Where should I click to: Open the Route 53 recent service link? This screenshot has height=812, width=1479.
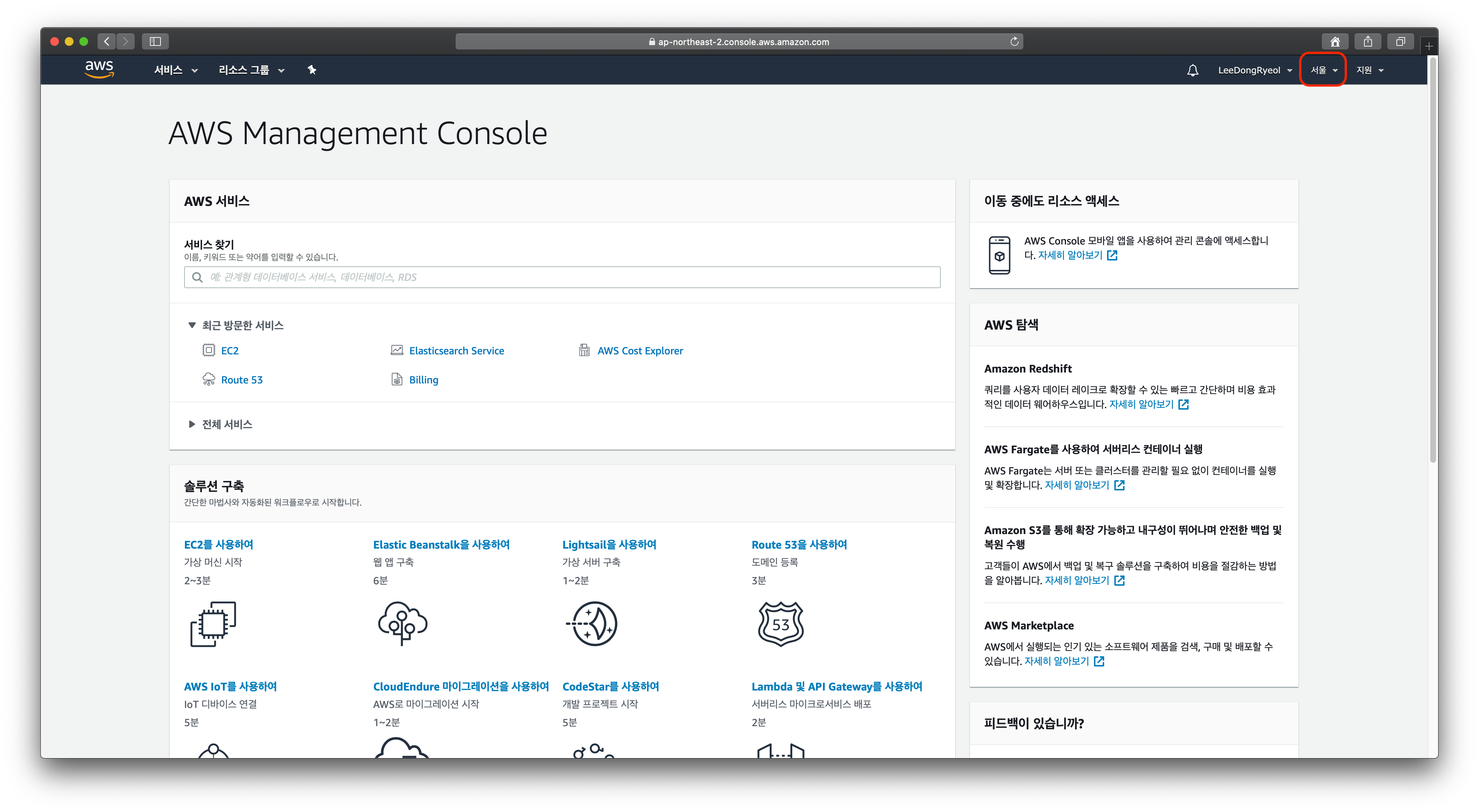(242, 380)
